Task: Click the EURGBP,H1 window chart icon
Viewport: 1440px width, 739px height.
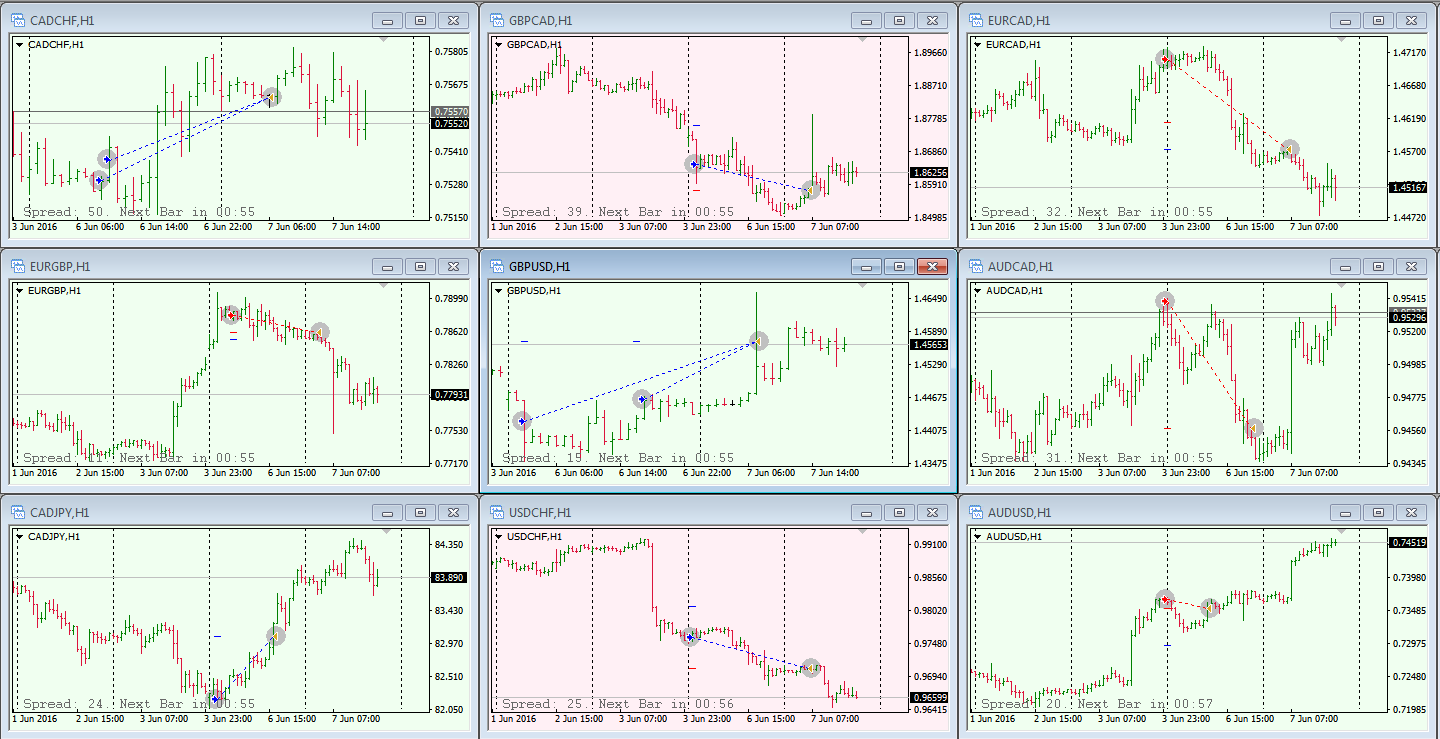Action: point(18,266)
